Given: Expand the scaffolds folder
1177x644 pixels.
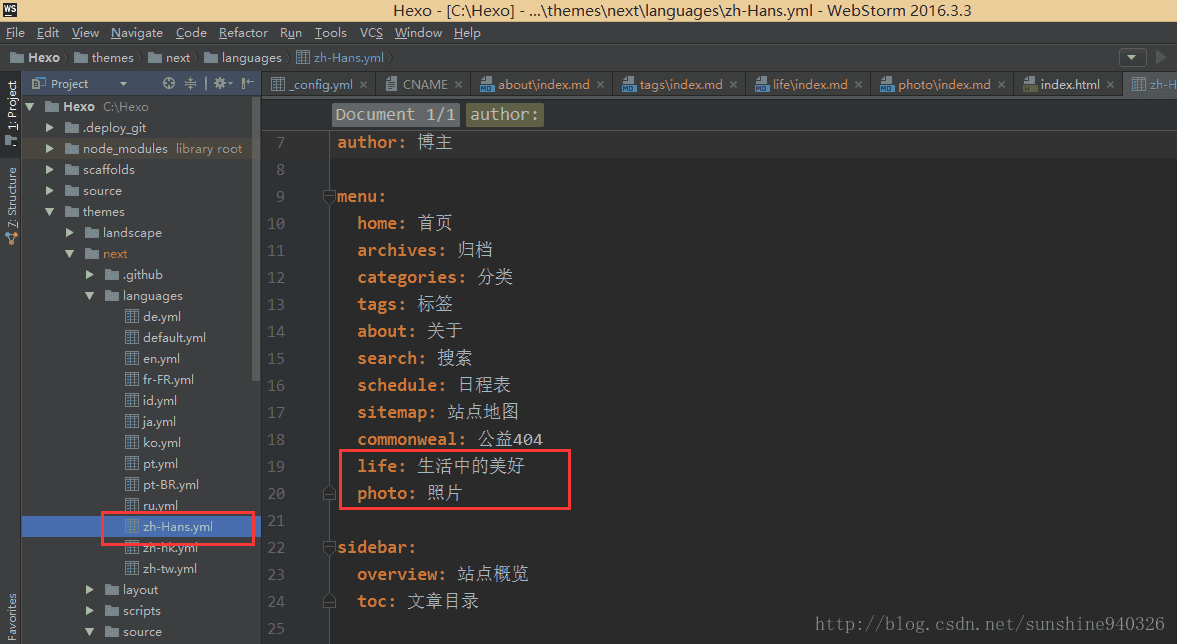Looking at the screenshot, I should [x=50, y=170].
